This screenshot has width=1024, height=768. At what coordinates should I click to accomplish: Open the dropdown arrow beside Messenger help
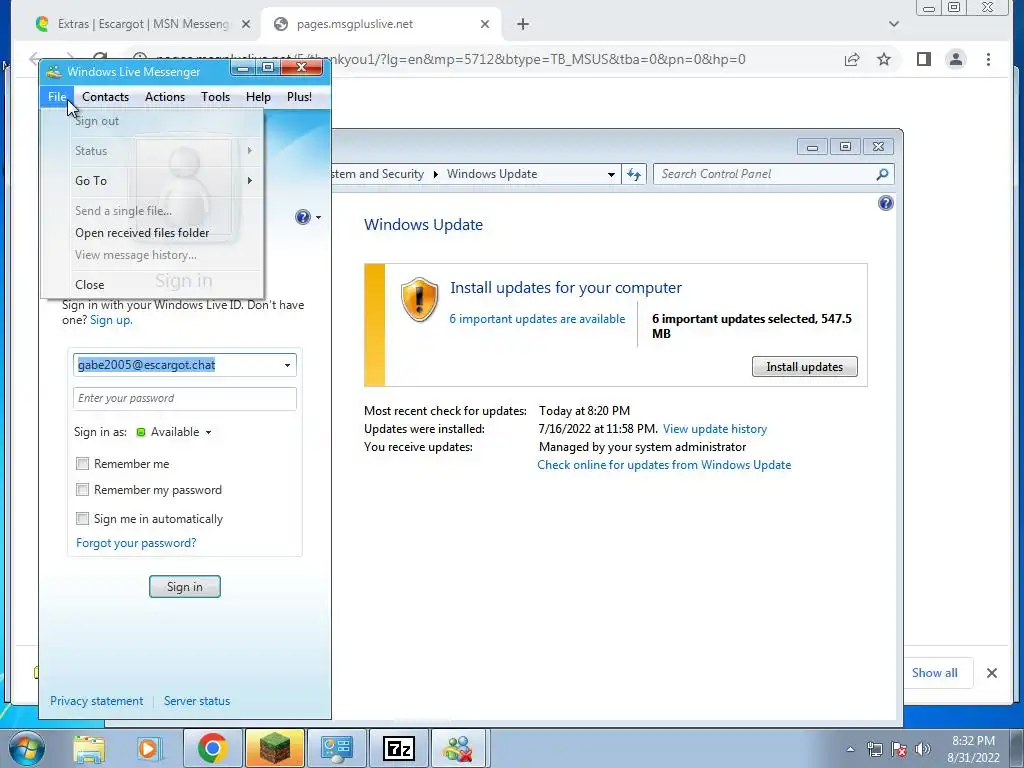(318, 217)
